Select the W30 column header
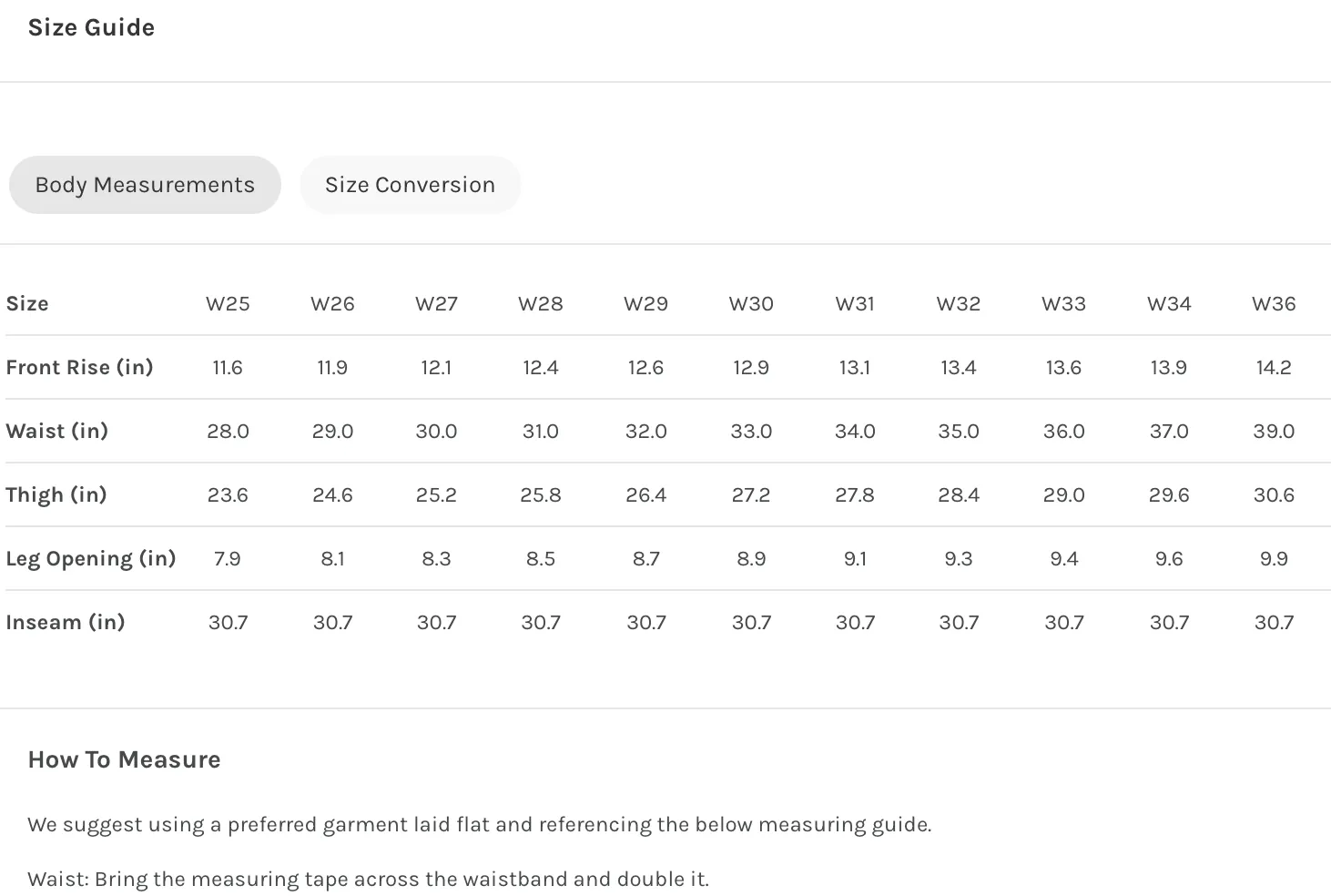 click(x=751, y=304)
